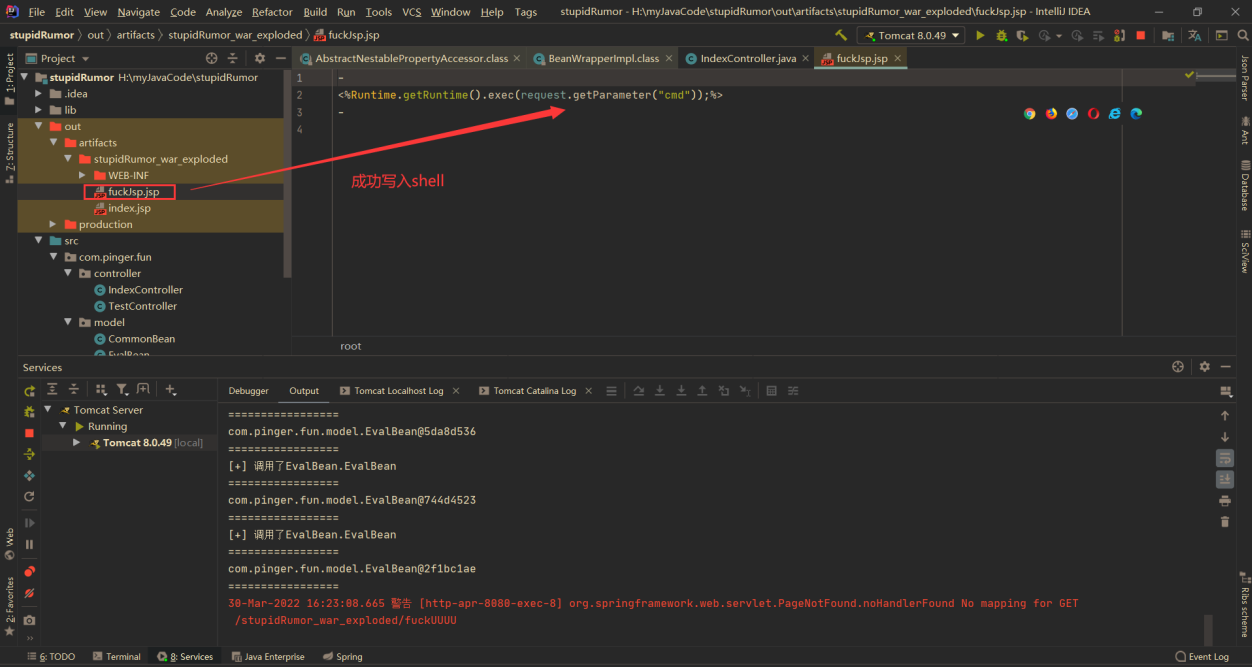This screenshot has height=667, width=1252.
Task: Click the Debug icon in the main toolbar
Action: pyautogui.click(x=1001, y=34)
